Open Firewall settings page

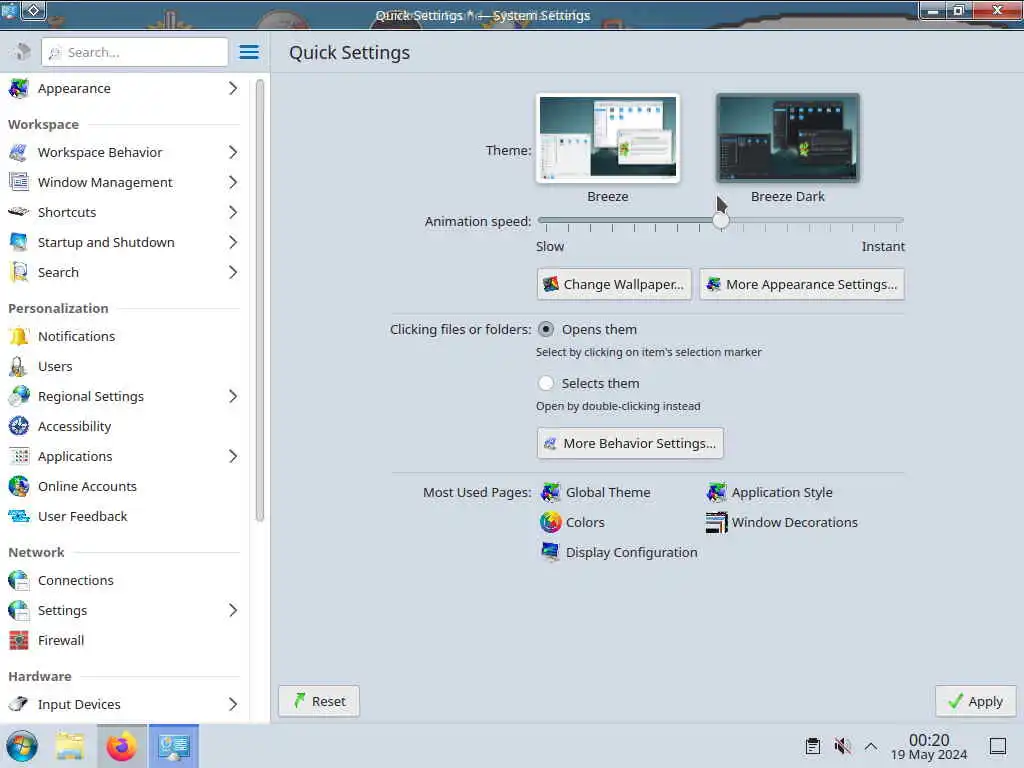point(124,641)
